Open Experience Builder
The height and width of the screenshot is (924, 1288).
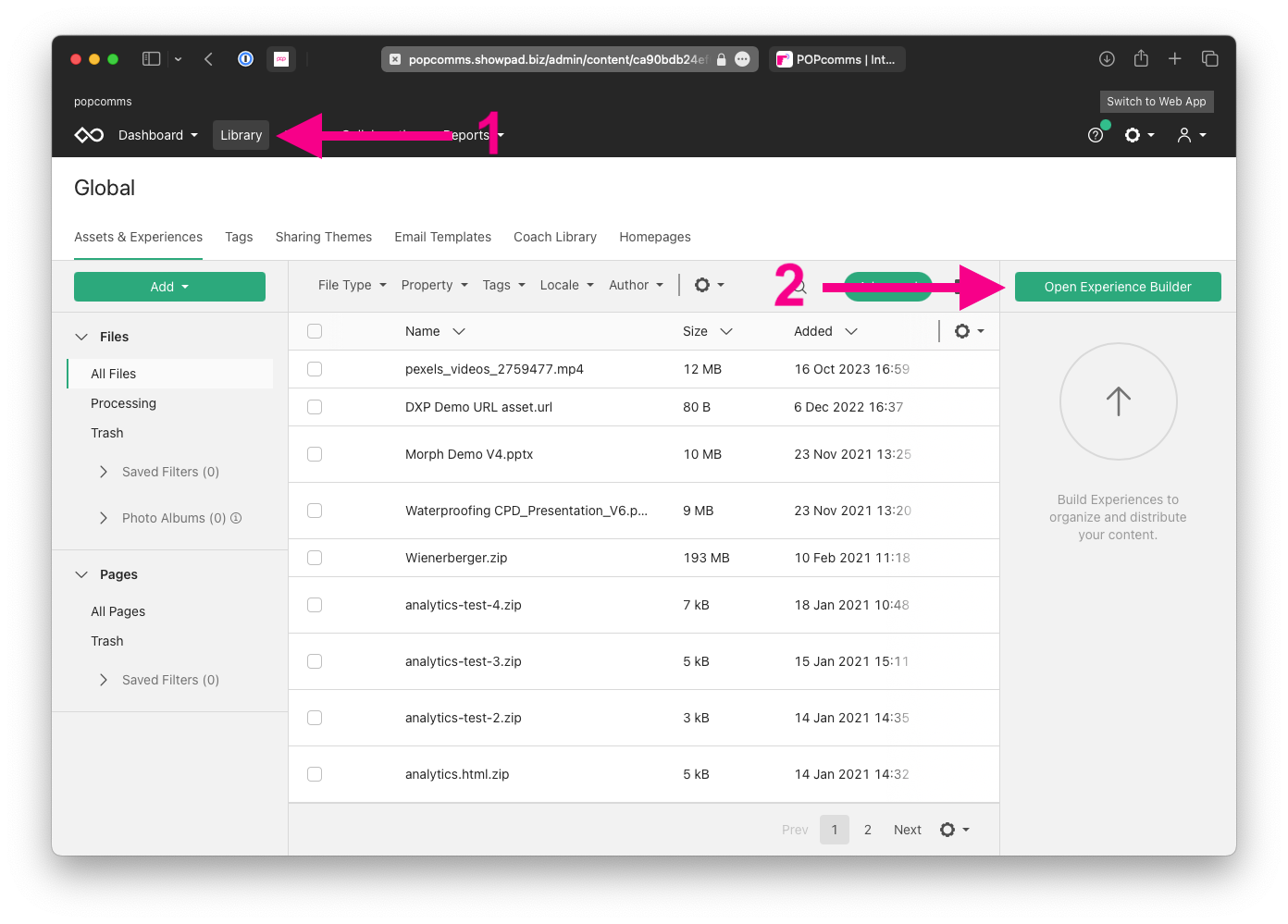click(x=1118, y=287)
